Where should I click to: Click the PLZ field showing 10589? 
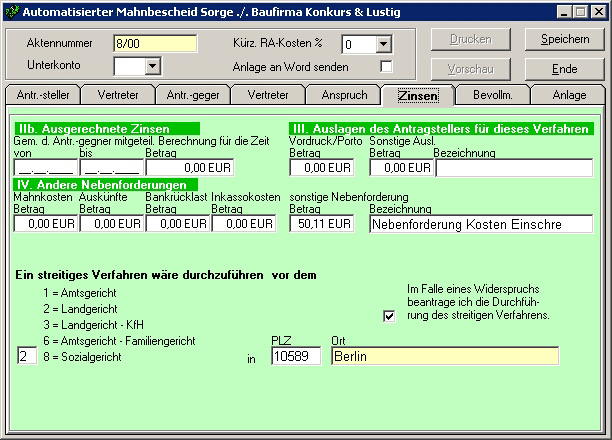296,356
